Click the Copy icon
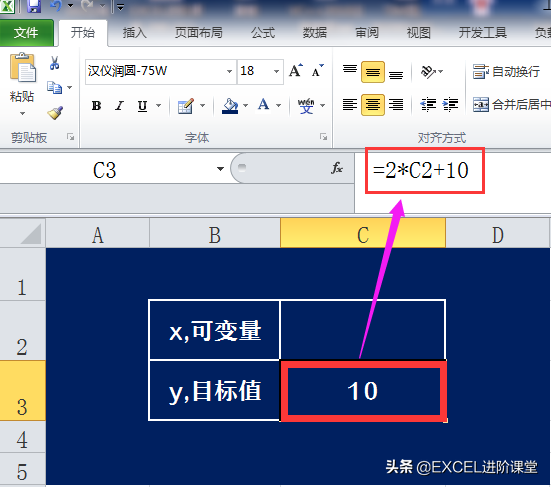 pos(54,87)
